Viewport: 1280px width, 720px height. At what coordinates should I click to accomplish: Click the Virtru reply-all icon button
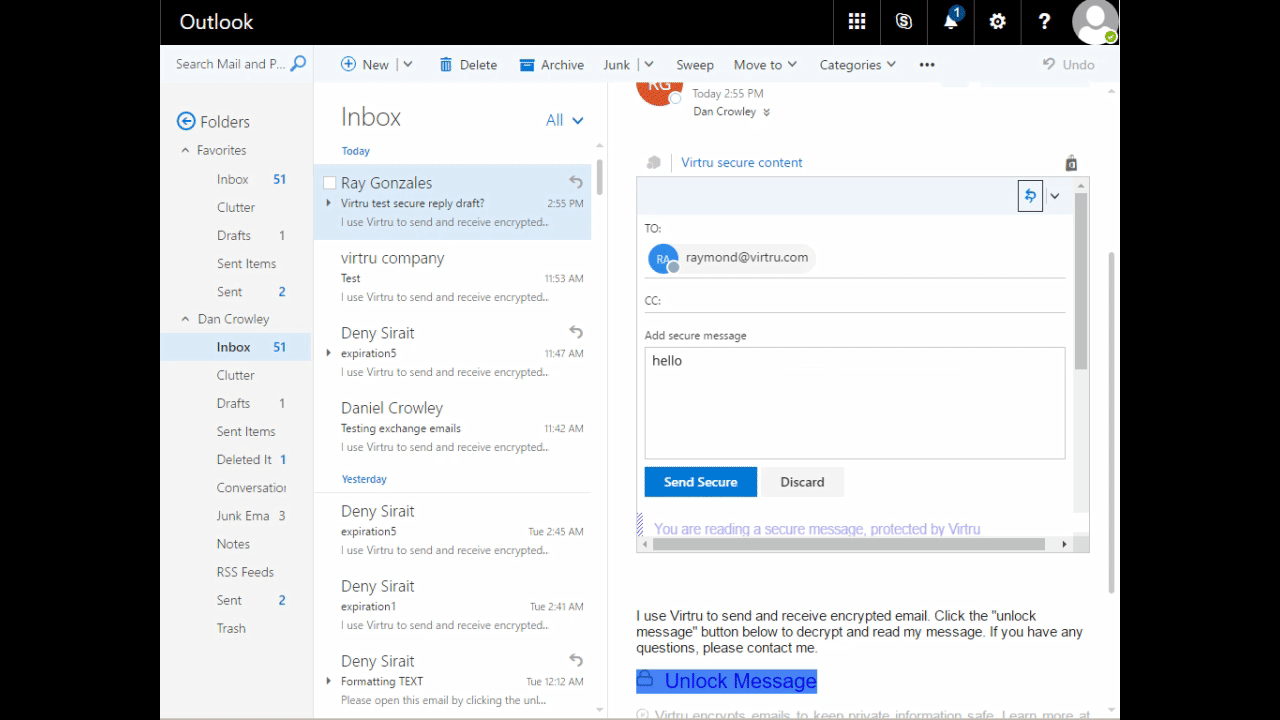pos(1030,196)
